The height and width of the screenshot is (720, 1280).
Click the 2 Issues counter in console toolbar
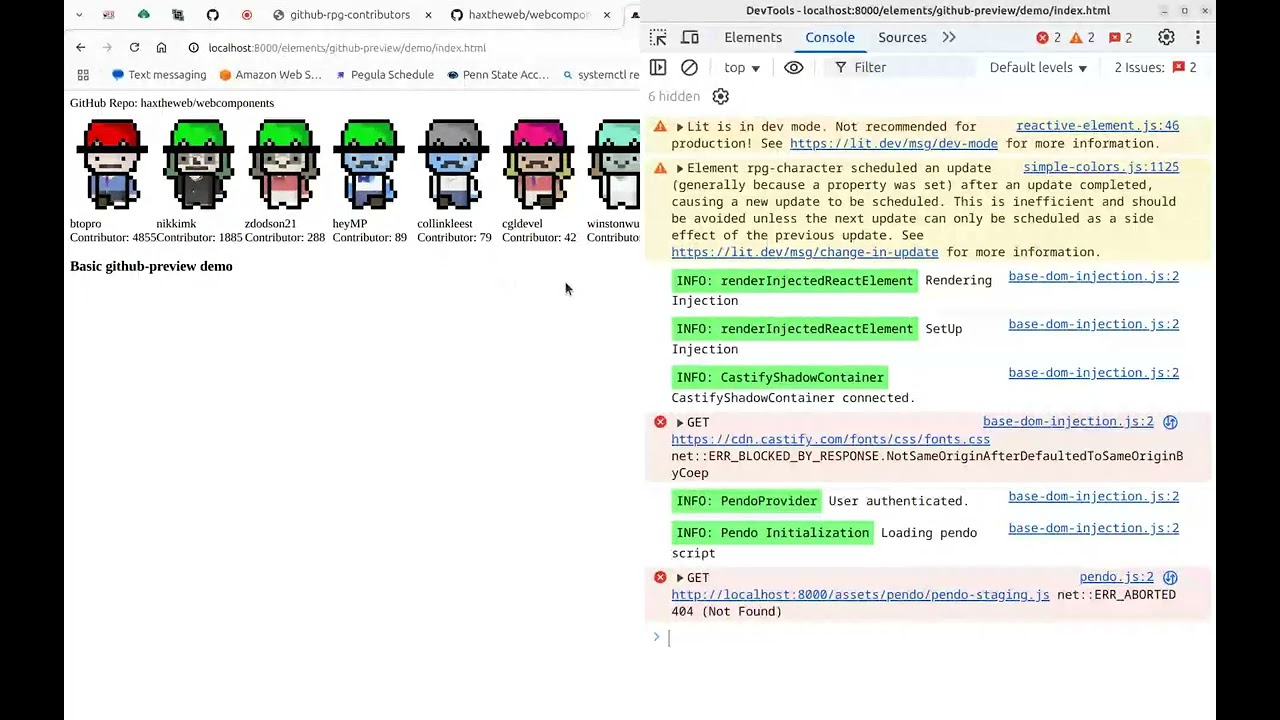pyautogui.click(x=1155, y=67)
